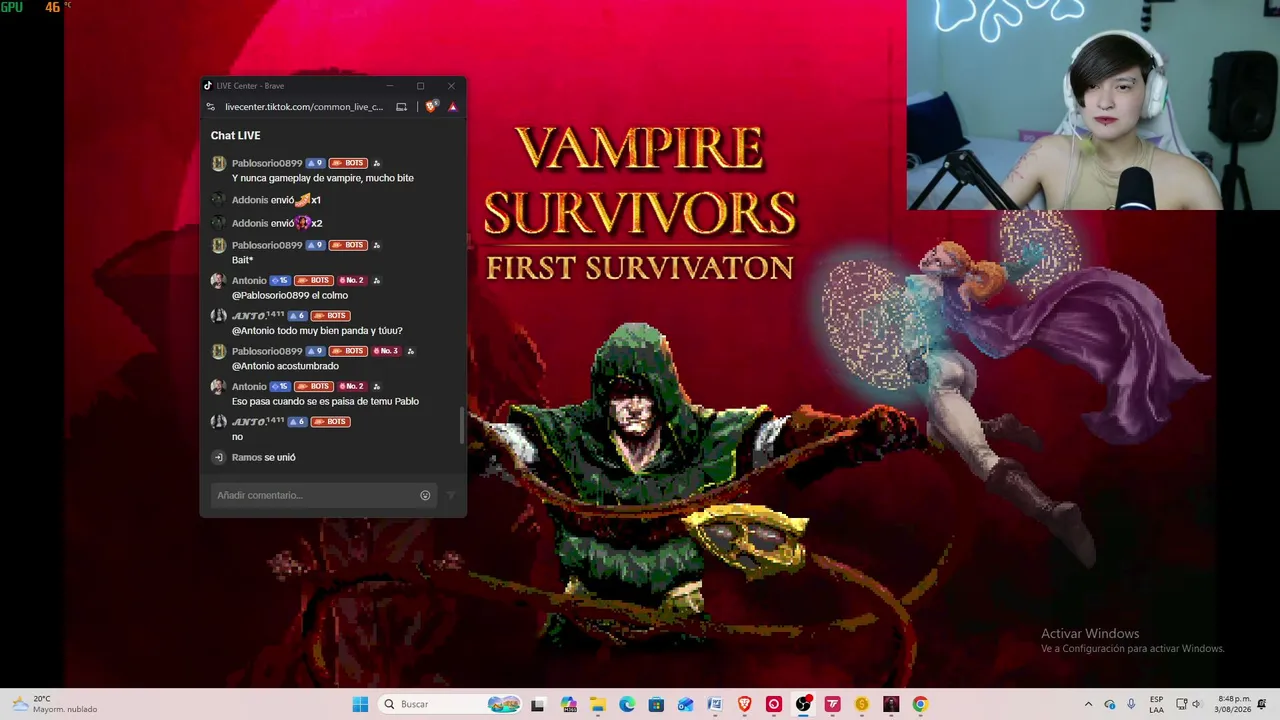Switch to Vampire Survivors in the taskbar
The height and width of the screenshot is (720, 1280).
pyautogui.click(x=891, y=704)
